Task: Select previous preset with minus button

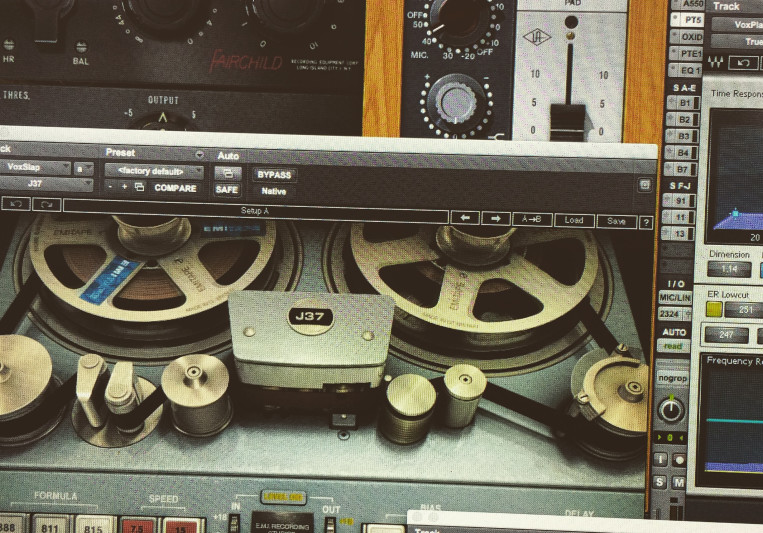Action: (110, 186)
